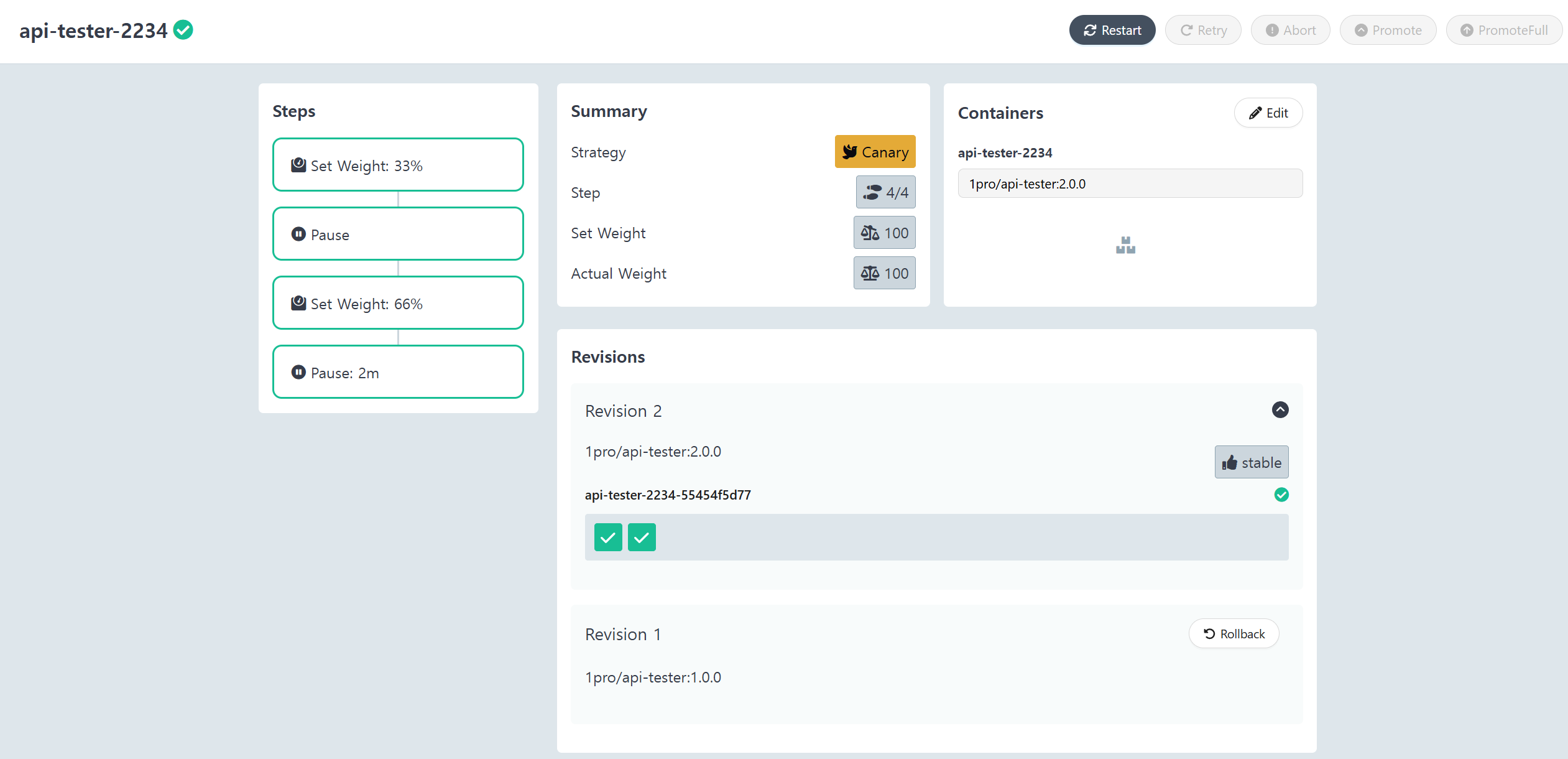The width and height of the screenshot is (1568, 759).
Task: Click the footsteps icon in Step 4/4
Action: pyautogui.click(x=873, y=192)
